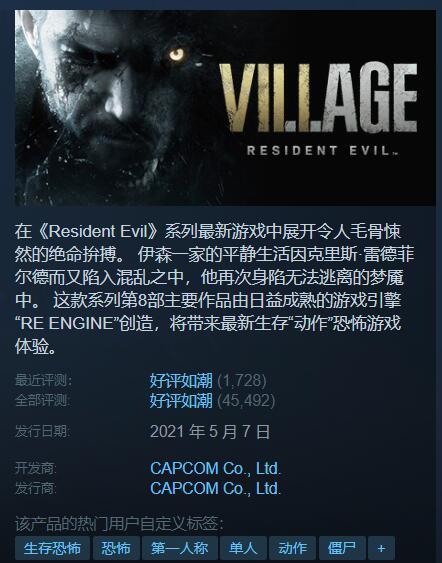This screenshot has height=563, width=442.
Task: Open the 动作 tag
Action: (292, 548)
